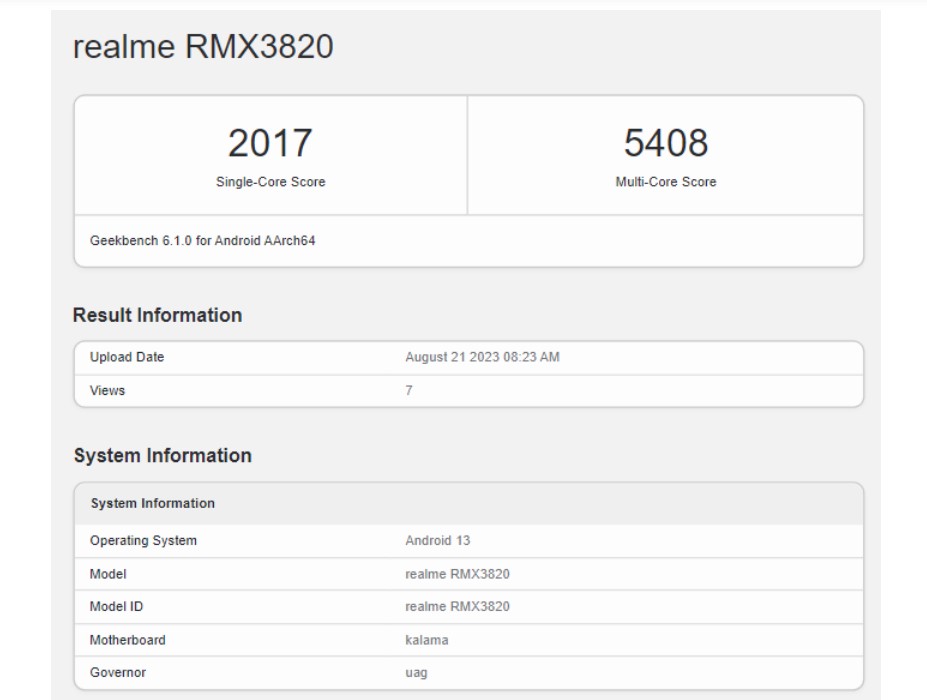
Task: Click the Multi-Core Score label
Action: pyautogui.click(x=666, y=182)
